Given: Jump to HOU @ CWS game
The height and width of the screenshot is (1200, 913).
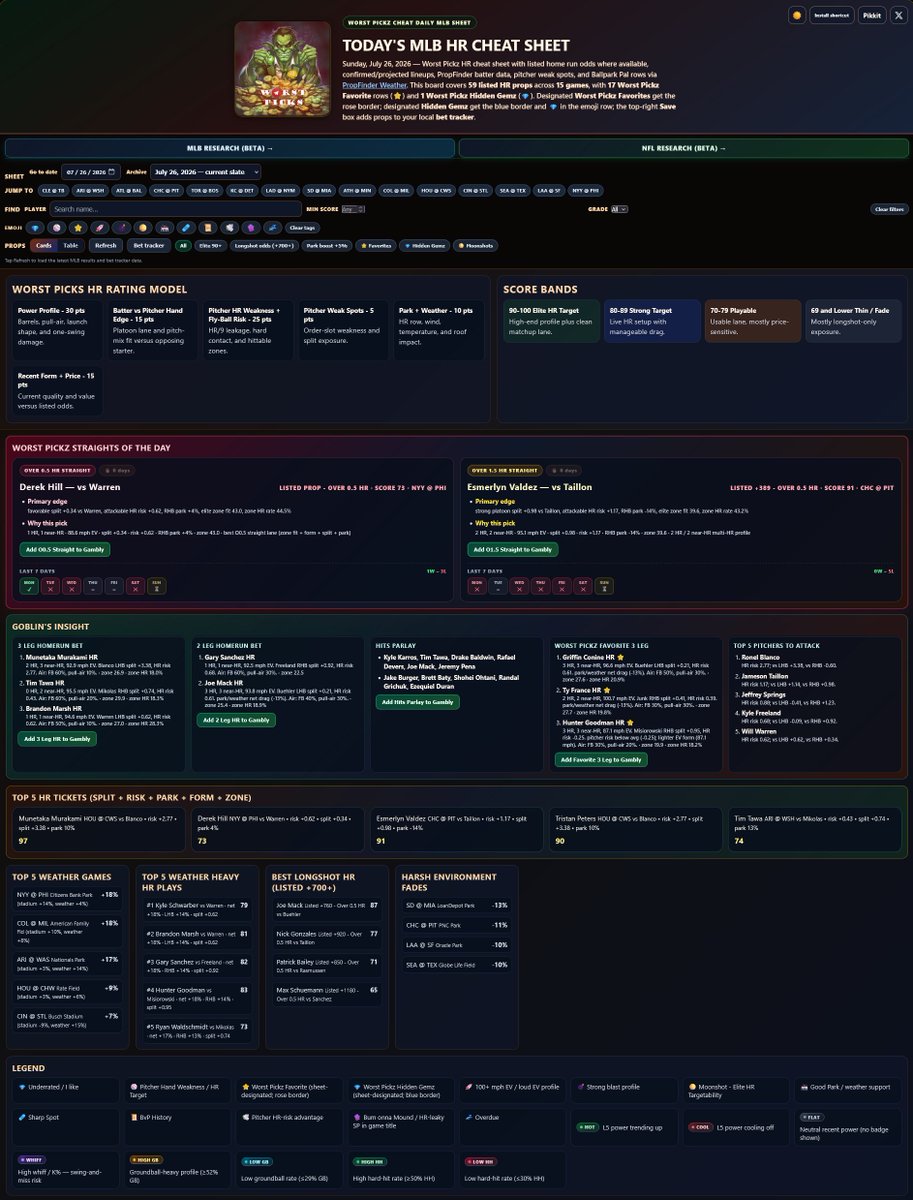Looking at the screenshot, I should (x=436, y=190).
